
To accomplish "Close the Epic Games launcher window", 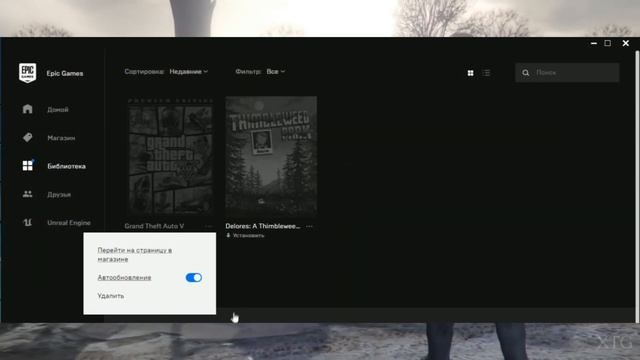I will [x=625, y=43].
